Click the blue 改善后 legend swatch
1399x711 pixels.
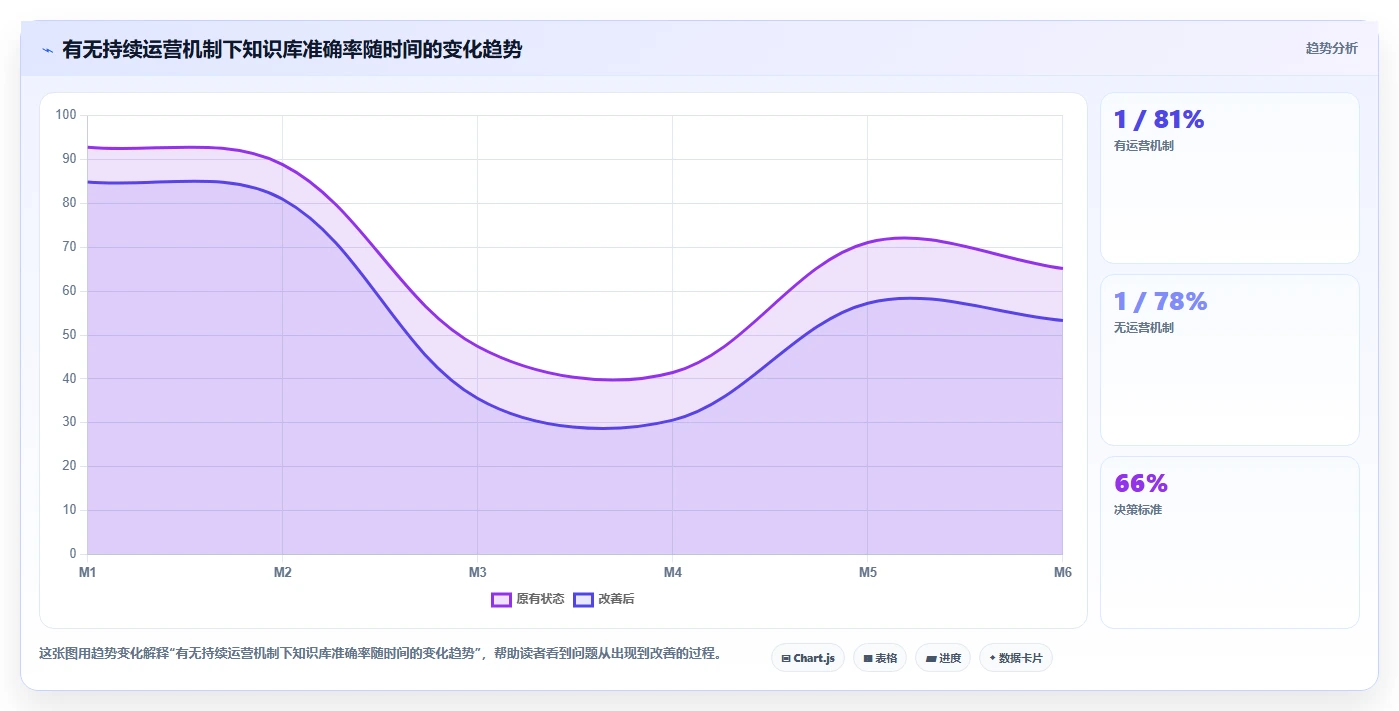pyautogui.click(x=583, y=599)
